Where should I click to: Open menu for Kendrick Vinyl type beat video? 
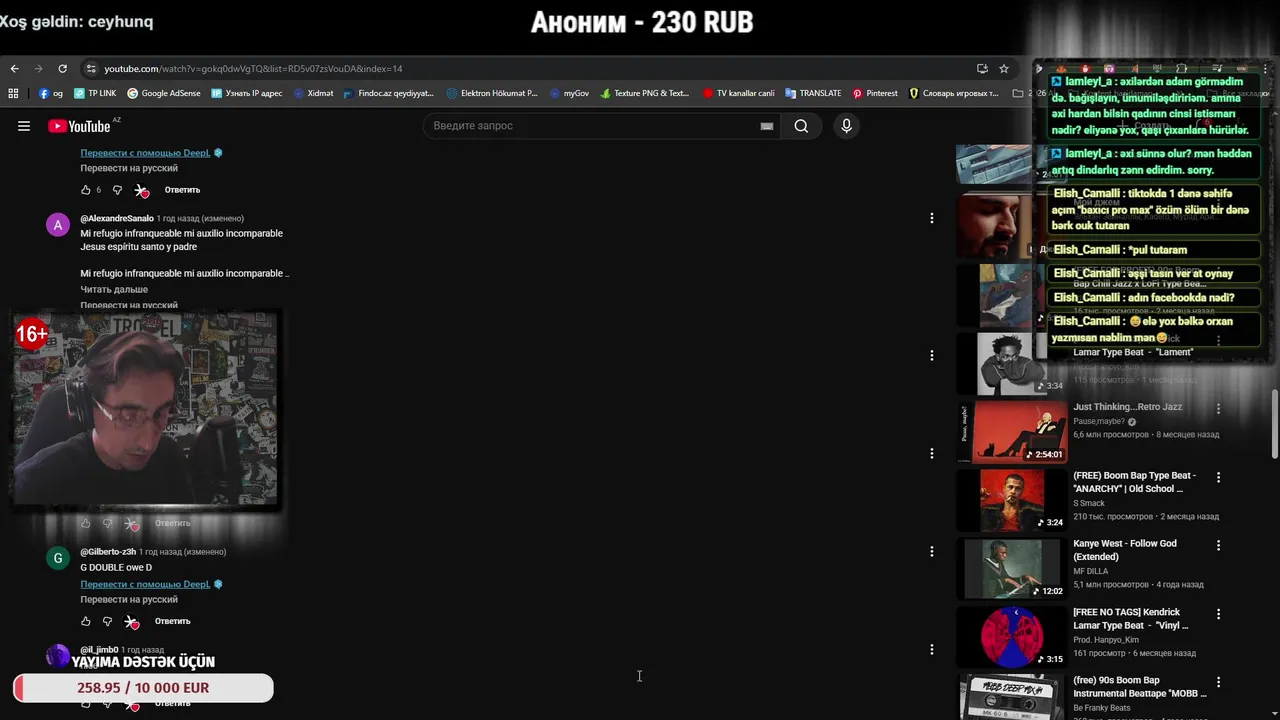1218,614
